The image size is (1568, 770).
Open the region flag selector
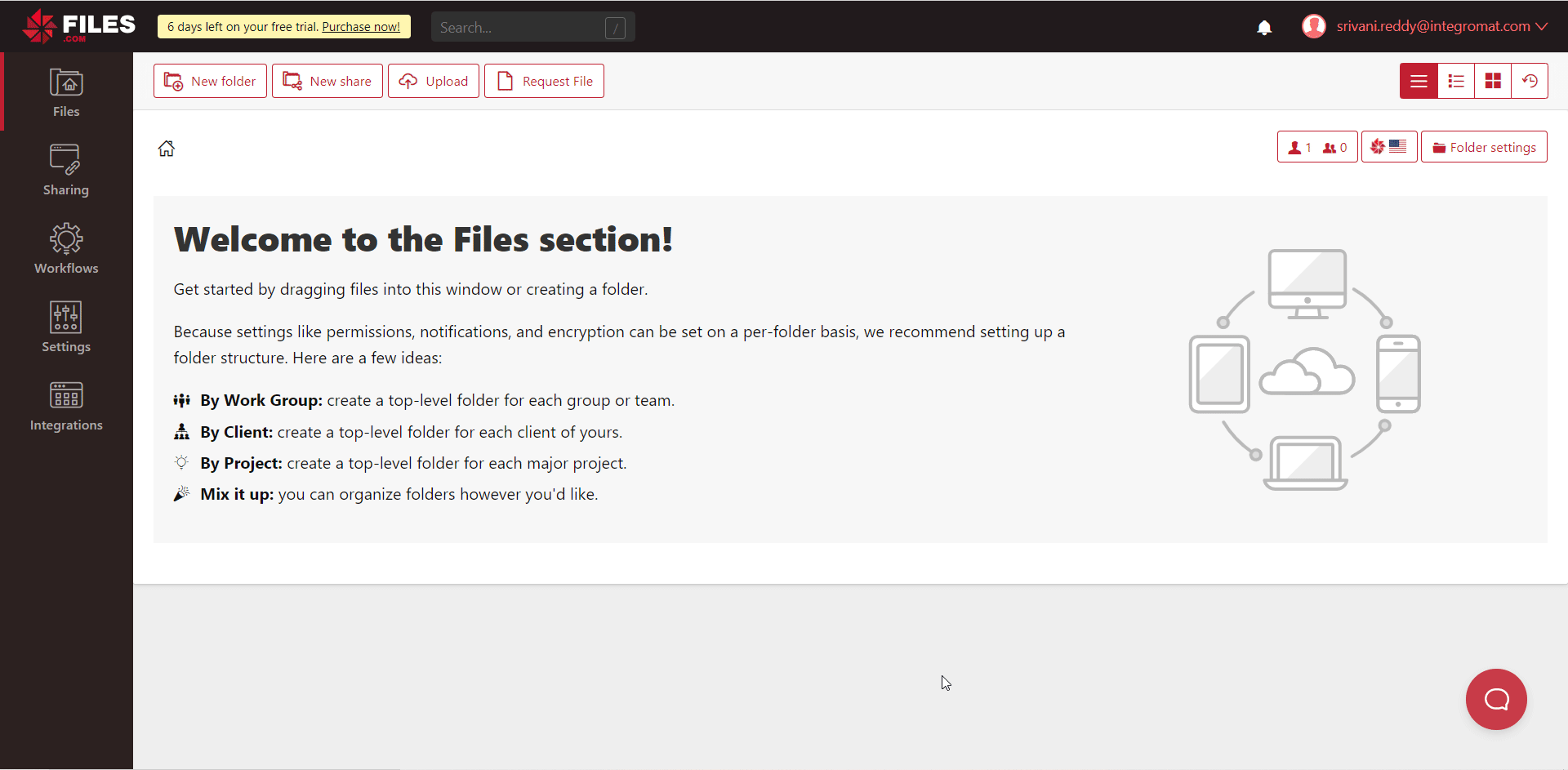tap(1389, 147)
